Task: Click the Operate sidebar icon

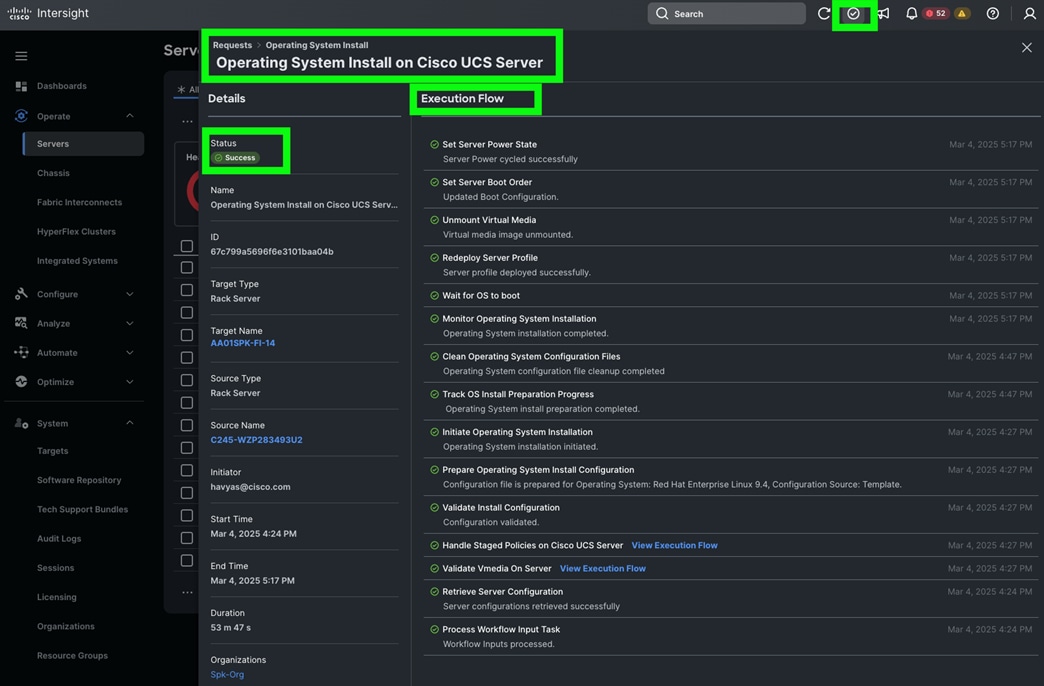Action: click(21, 116)
